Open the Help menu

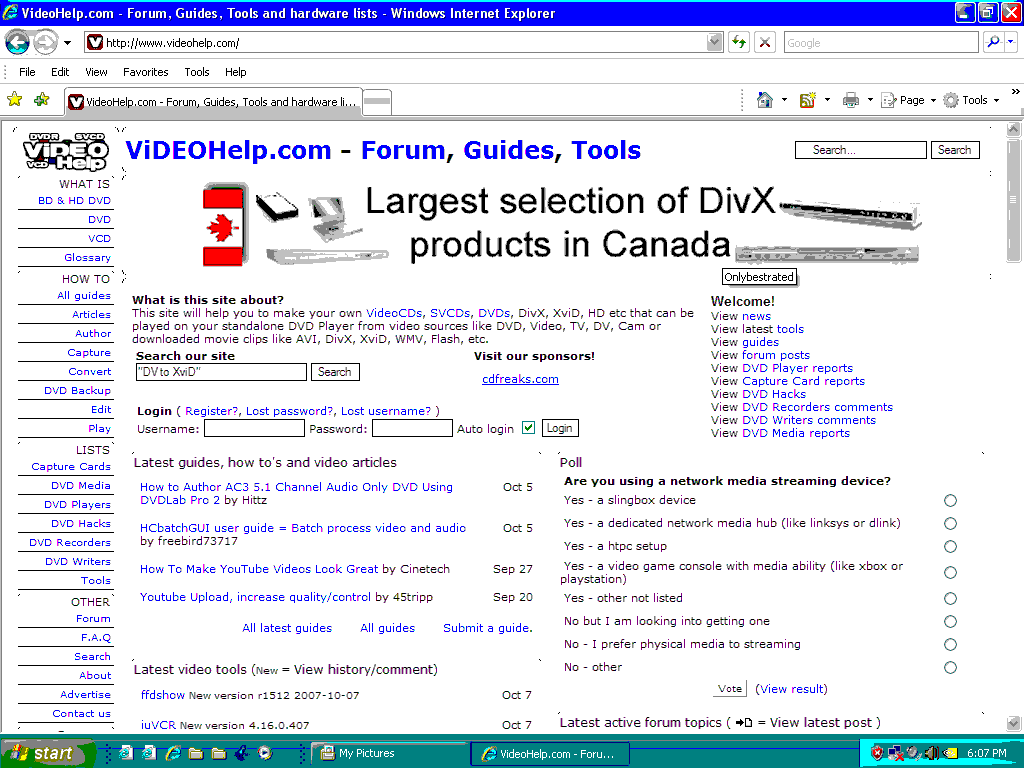[x=236, y=72]
